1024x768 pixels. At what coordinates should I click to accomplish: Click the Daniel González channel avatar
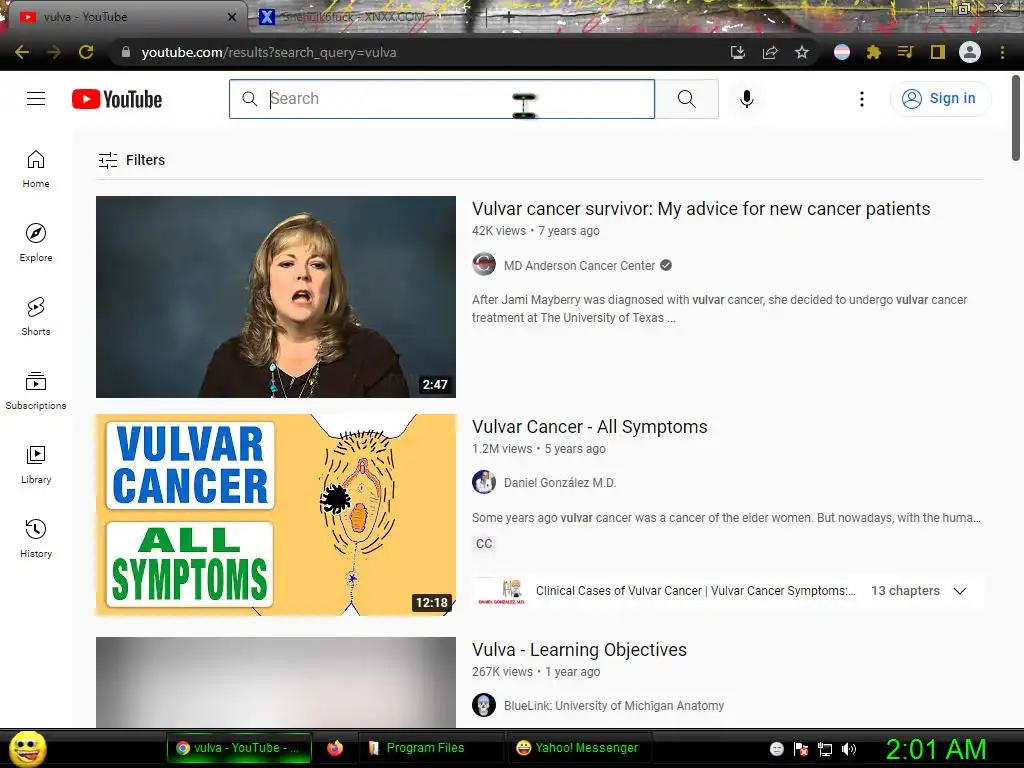[484, 482]
